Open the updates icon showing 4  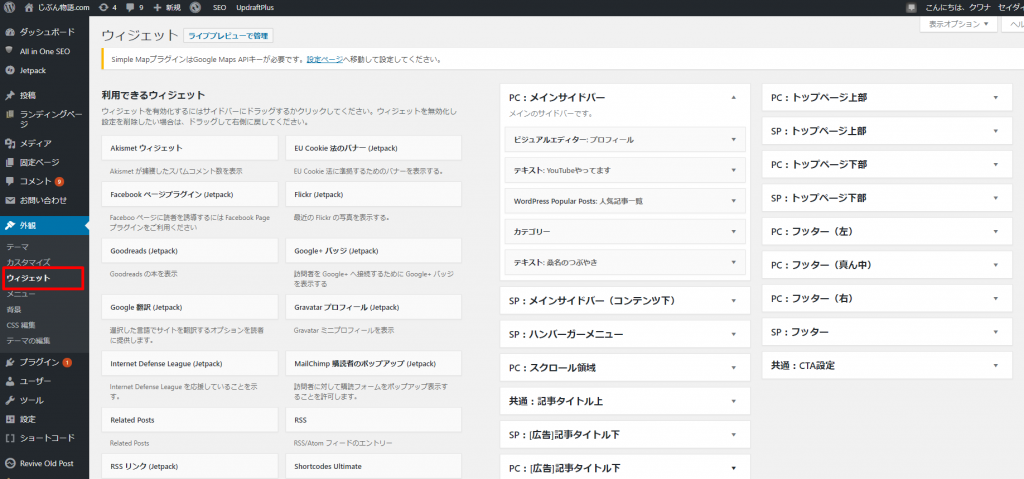coord(103,8)
